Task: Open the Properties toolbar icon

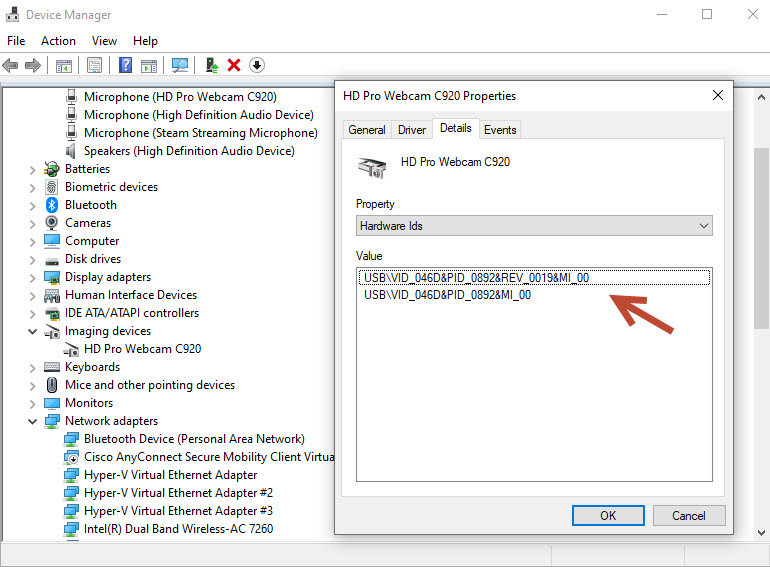Action: [x=94, y=65]
